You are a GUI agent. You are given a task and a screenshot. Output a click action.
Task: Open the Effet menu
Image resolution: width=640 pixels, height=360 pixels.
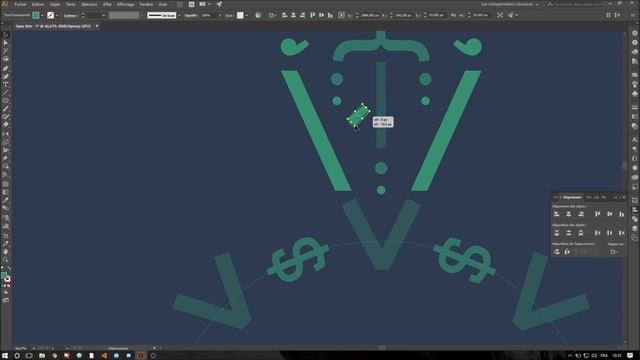tap(107, 4)
